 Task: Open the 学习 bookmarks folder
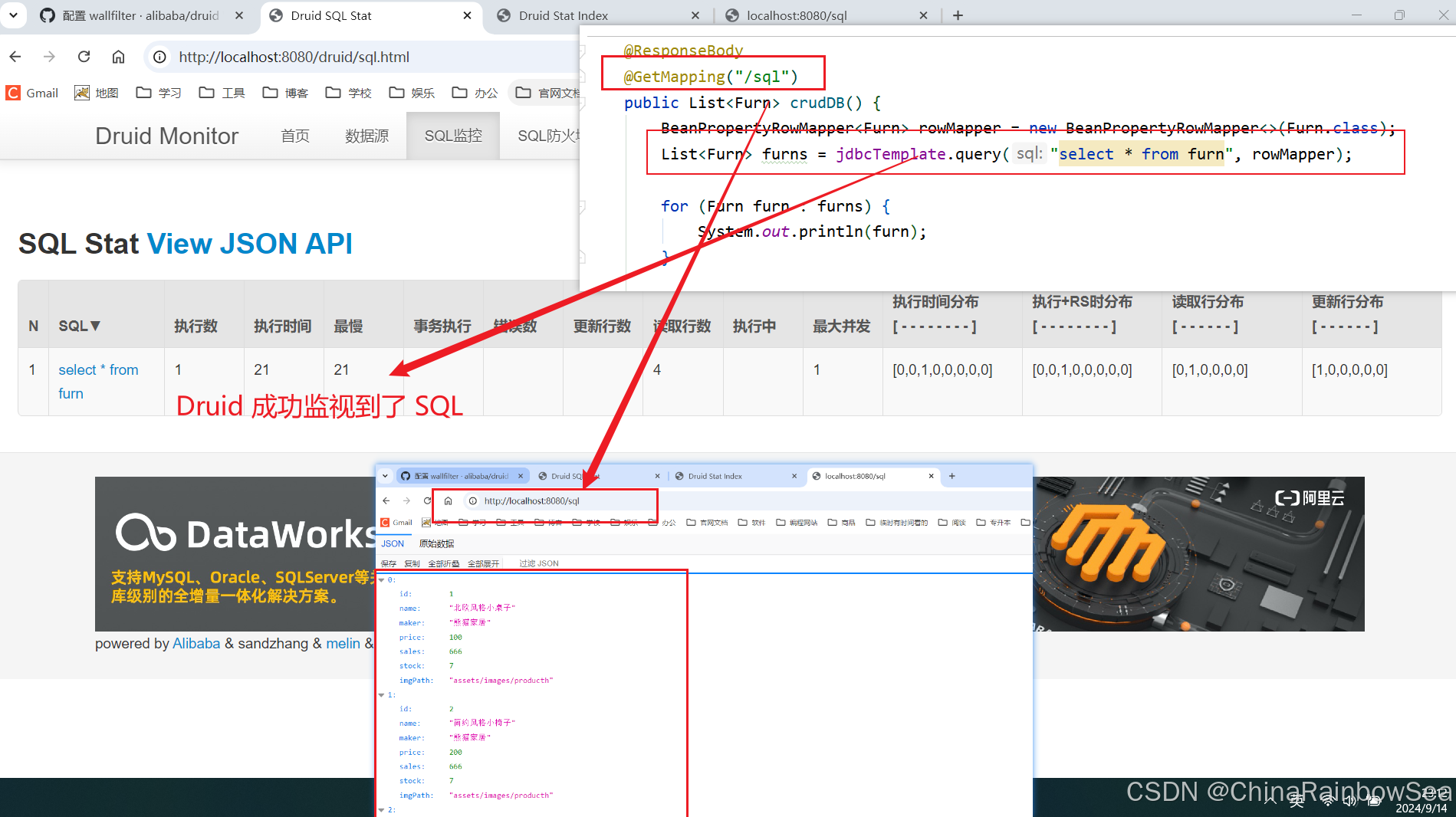click(x=159, y=92)
